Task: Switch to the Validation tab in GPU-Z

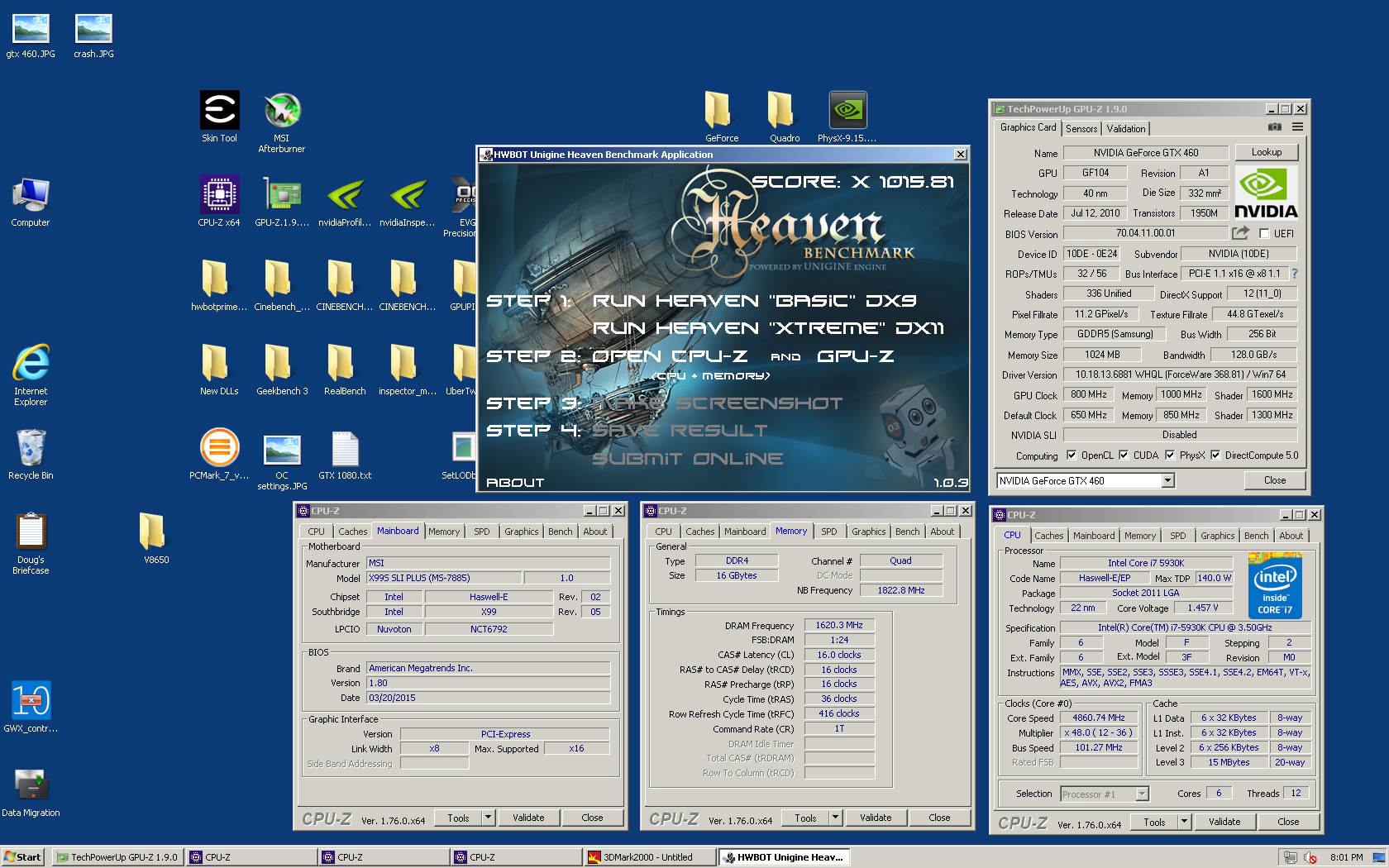Action: click(x=1126, y=128)
